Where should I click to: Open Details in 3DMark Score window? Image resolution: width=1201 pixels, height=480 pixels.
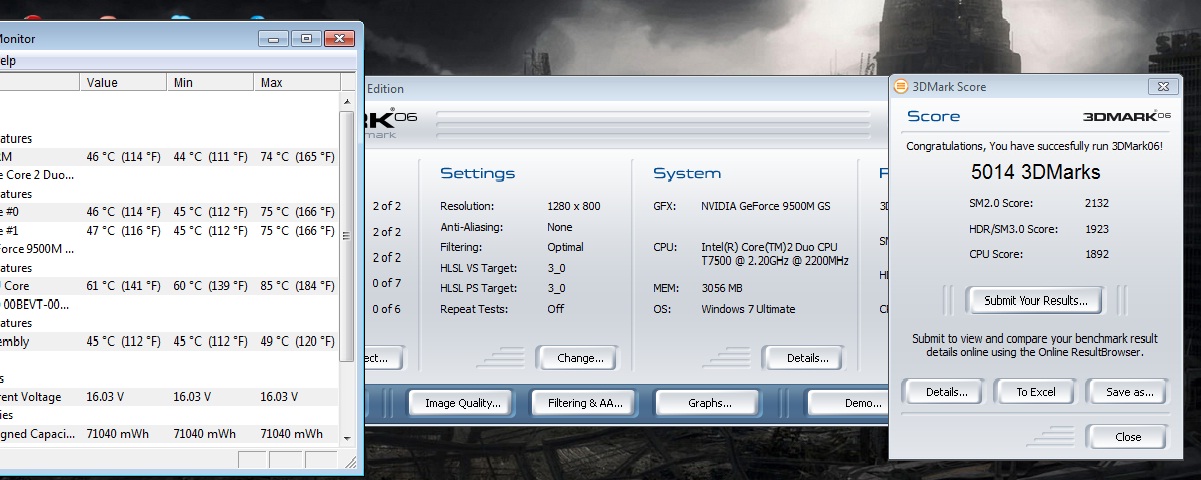[x=946, y=392]
